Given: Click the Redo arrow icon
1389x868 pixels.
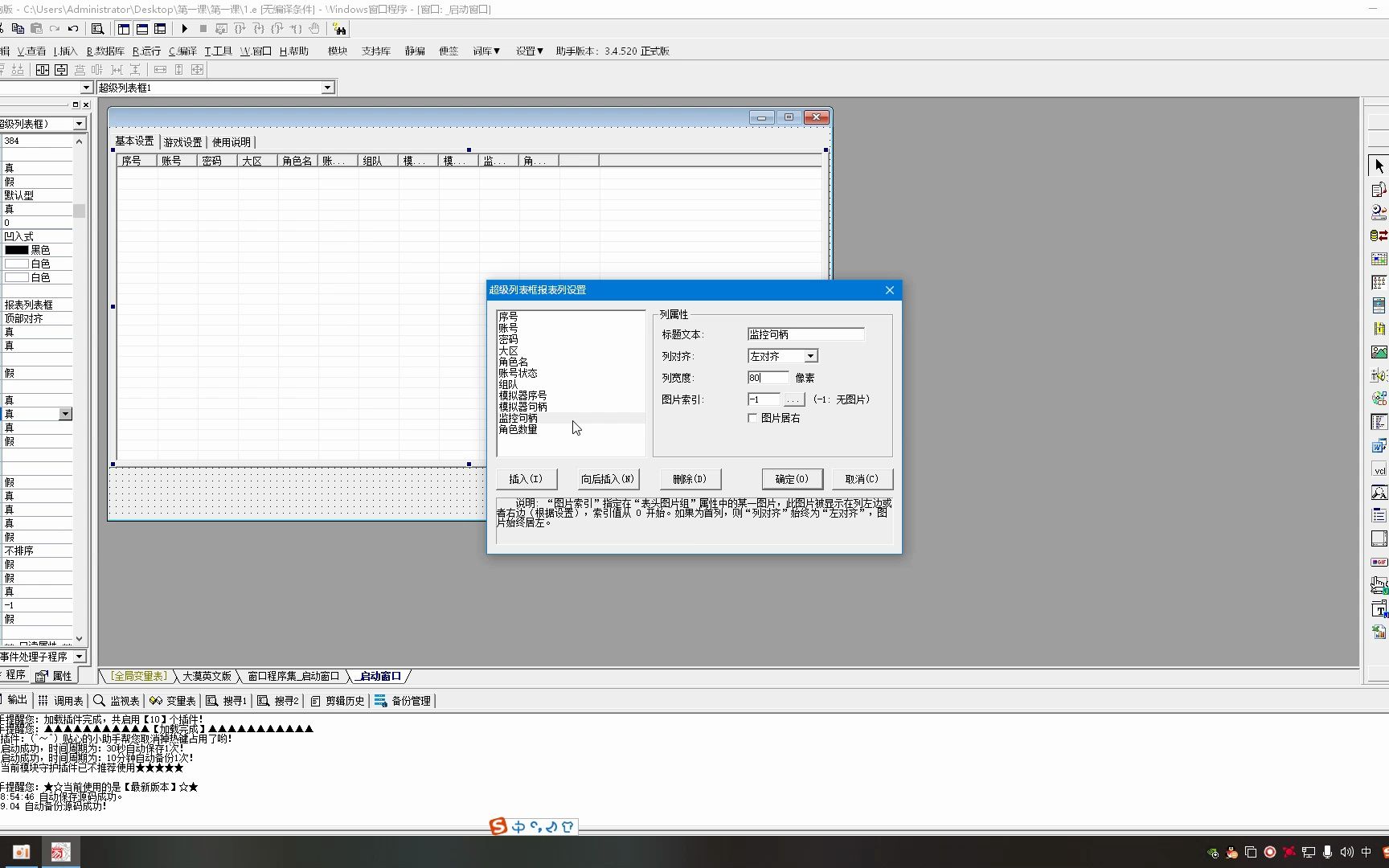Looking at the screenshot, I should click(x=55, y=29).
